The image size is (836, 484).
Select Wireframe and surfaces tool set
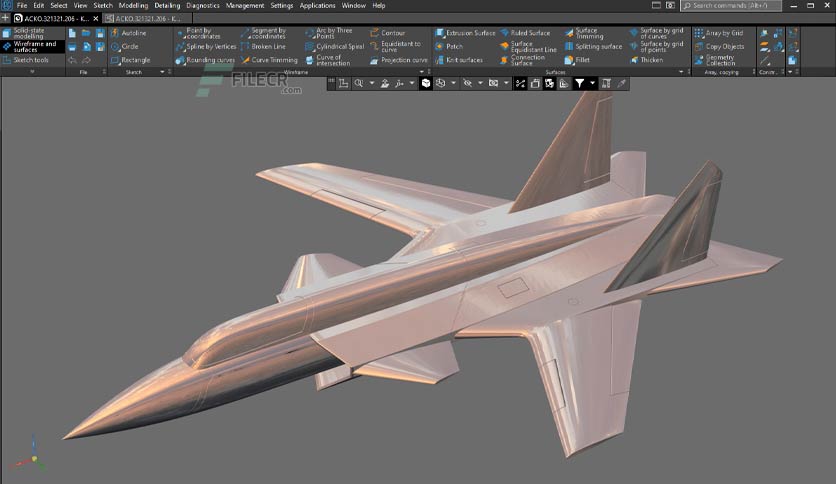coord(32,46)
